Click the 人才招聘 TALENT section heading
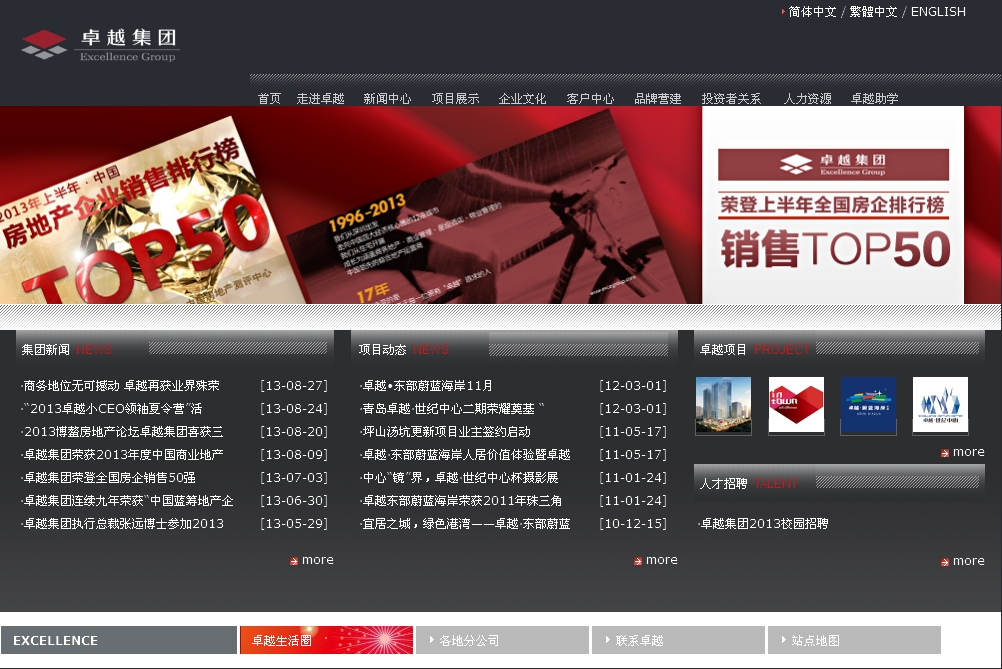1002x669 pixels. [748, 484]
